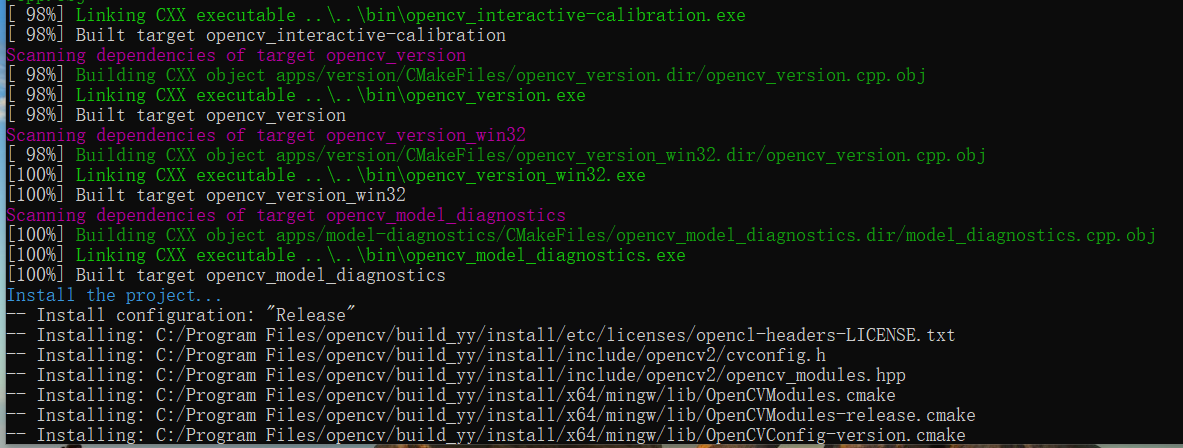Click the Installing OpenCVConfig-version.cmake line
Viewport: 1183px width, 448px height.
(x=486, y=435)
